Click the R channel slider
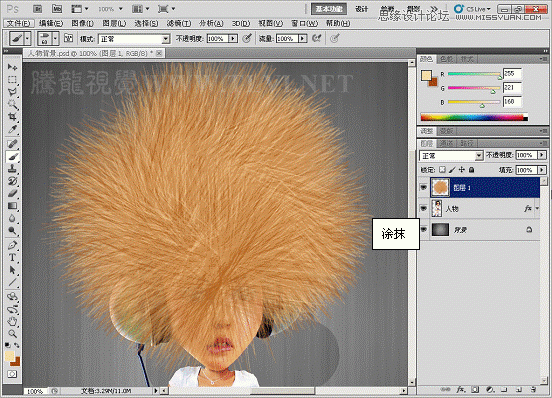 (x=474, y=74)
